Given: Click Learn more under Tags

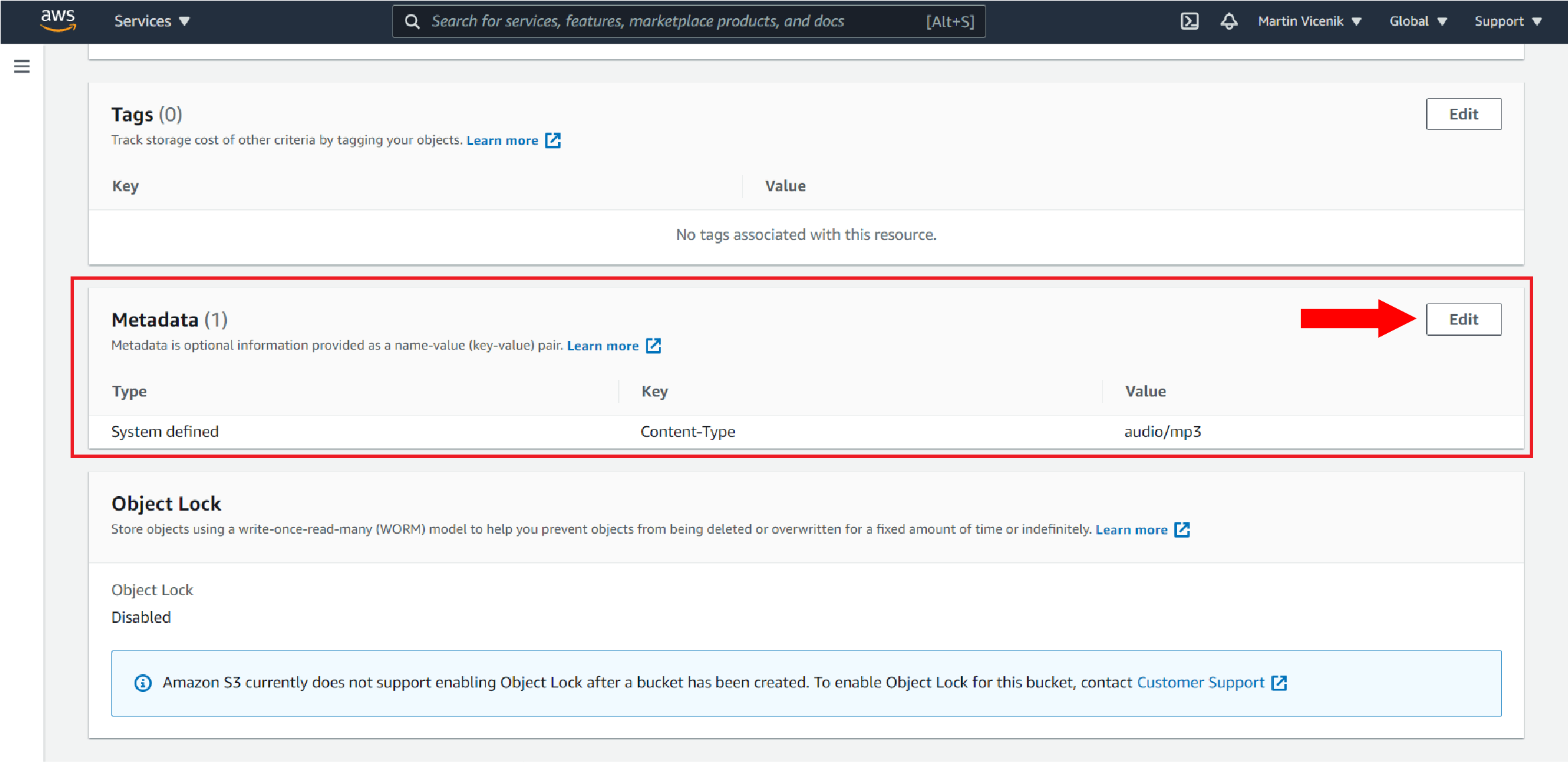Looking at the screenshot, I should coord(502,140).
